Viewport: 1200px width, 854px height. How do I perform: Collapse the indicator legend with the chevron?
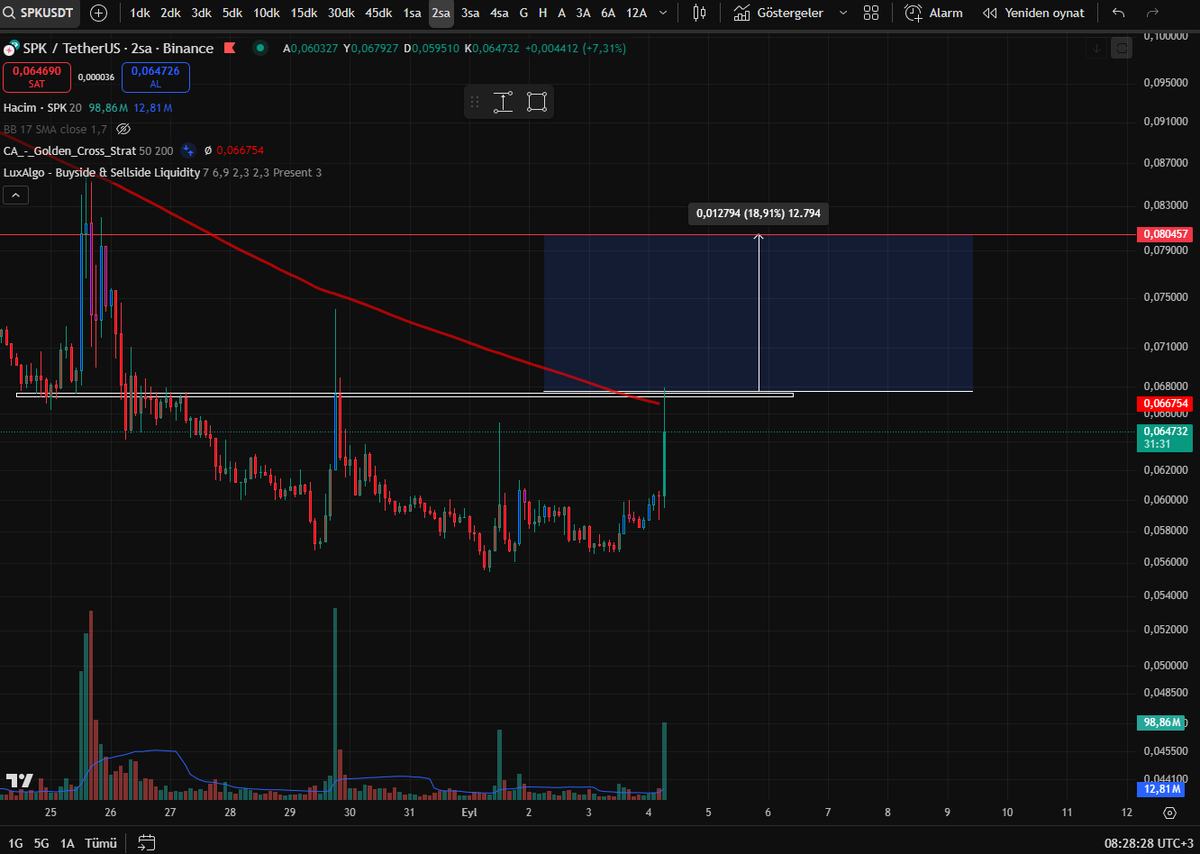tap(16, 195)
